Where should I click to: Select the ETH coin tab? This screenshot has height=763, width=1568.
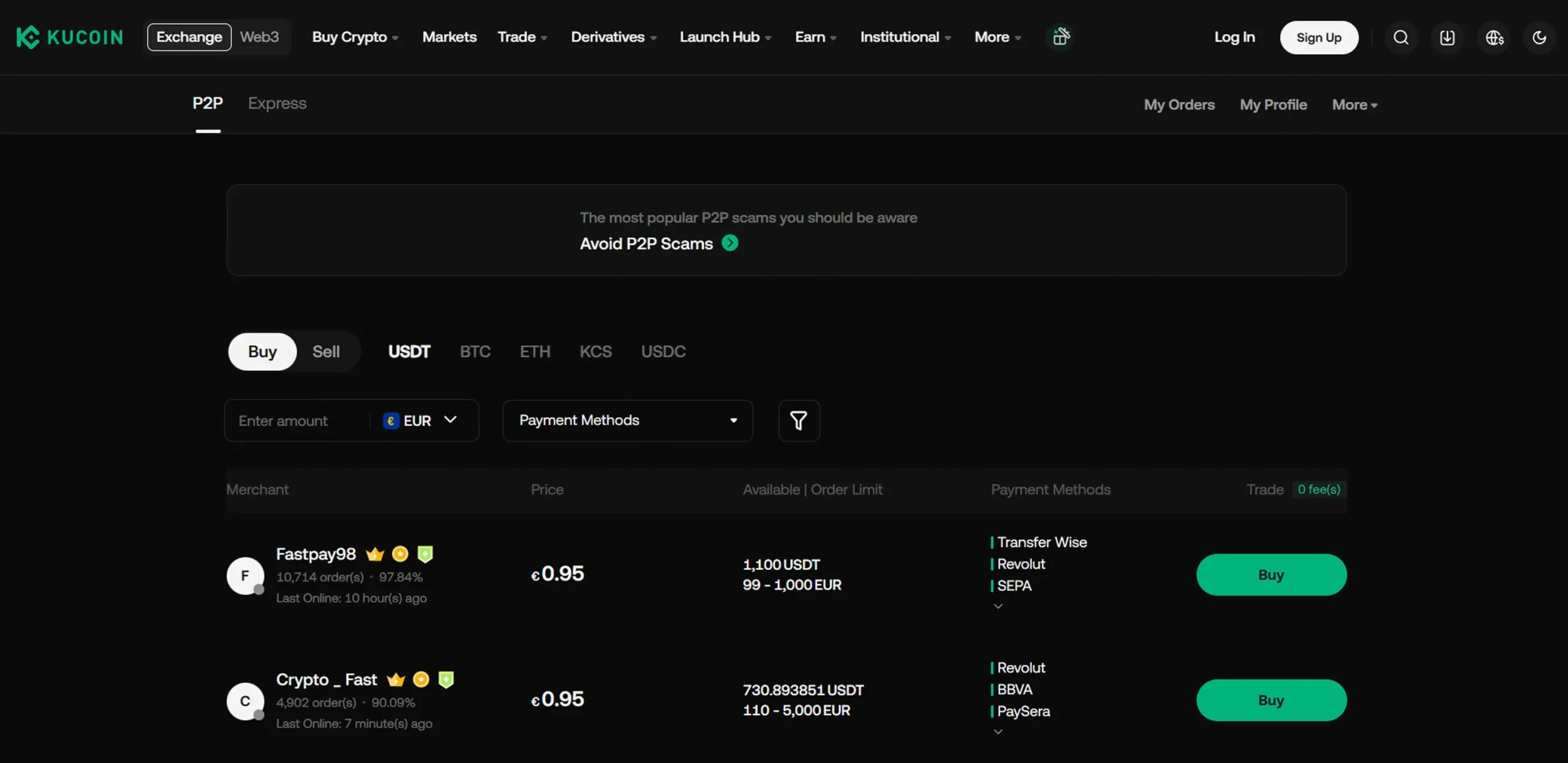535,352
